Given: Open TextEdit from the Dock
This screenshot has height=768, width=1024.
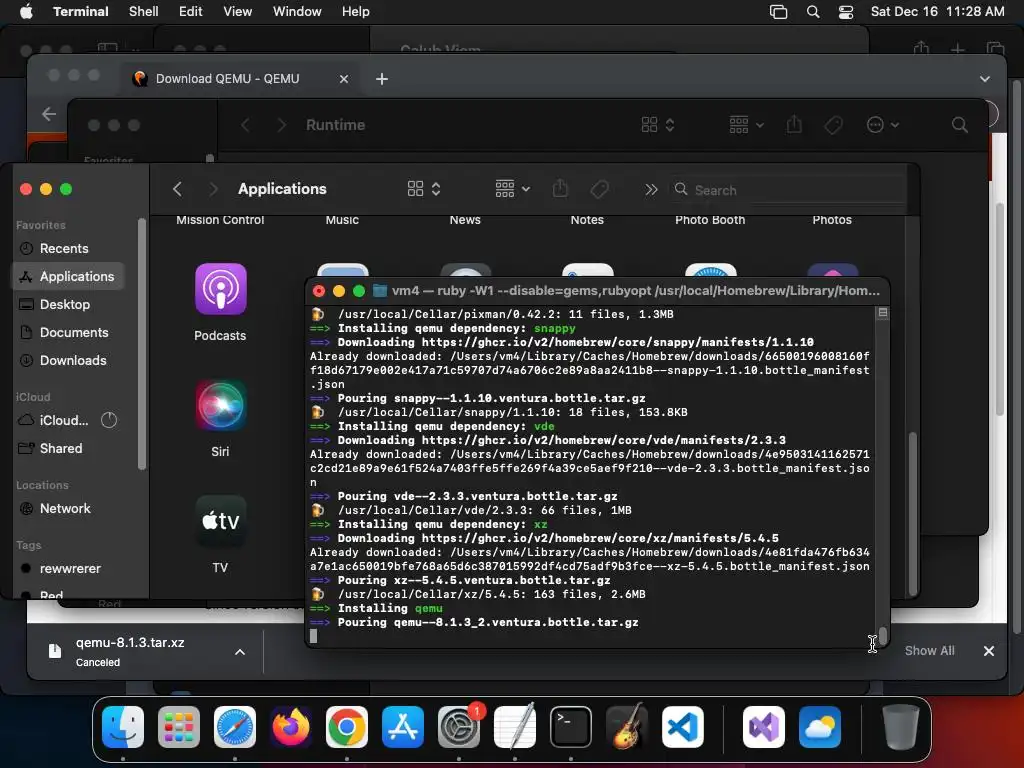Looking at the screenshot, I should point(515,727).
